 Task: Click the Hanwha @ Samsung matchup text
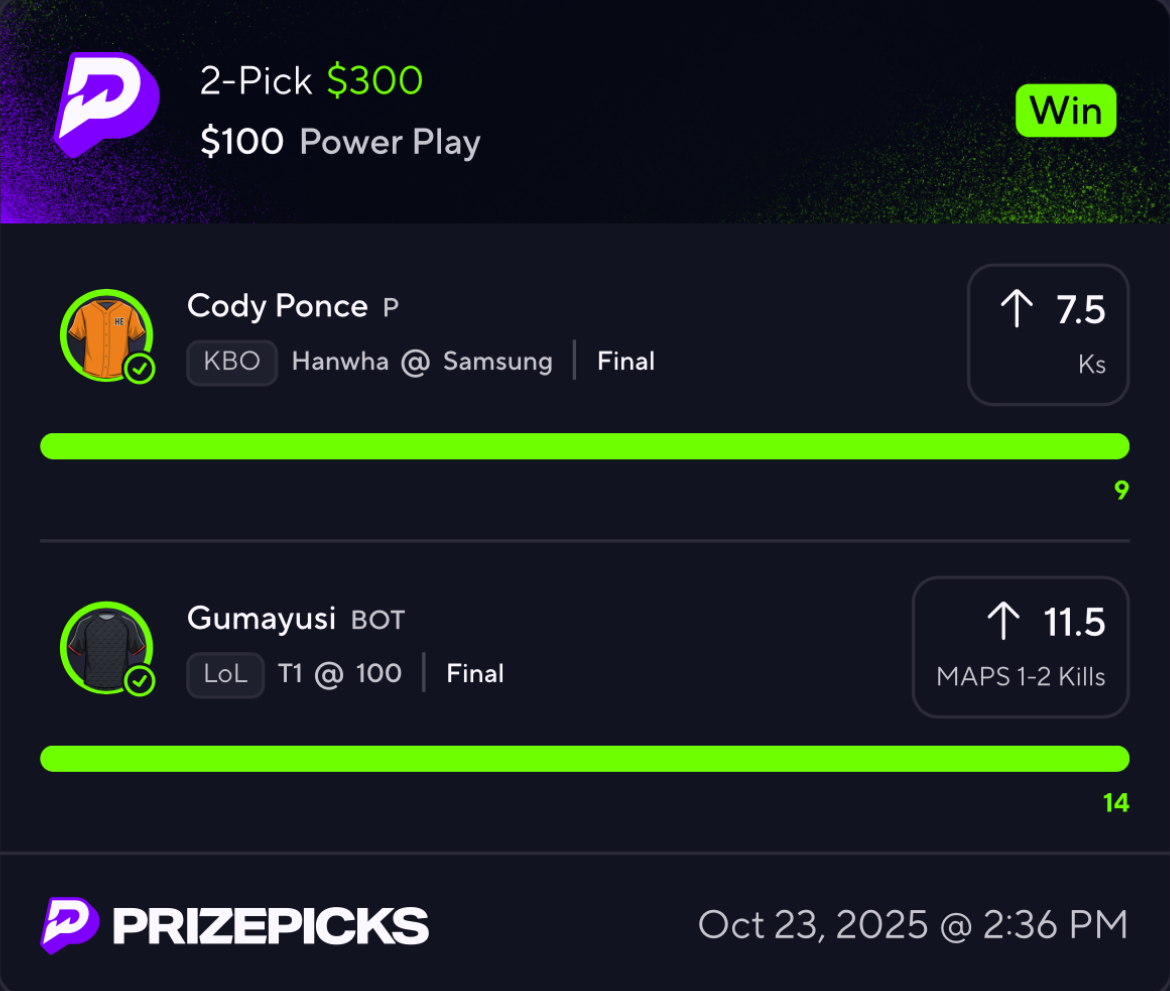pos(421,362)
